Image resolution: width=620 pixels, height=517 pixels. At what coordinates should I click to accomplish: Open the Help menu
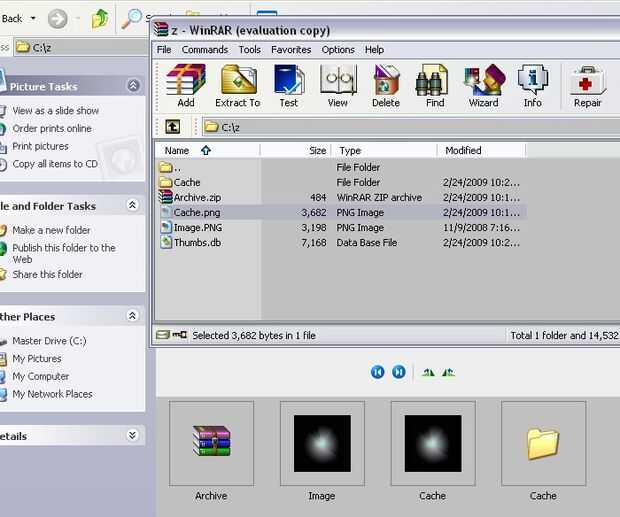(x=374, y=50)
